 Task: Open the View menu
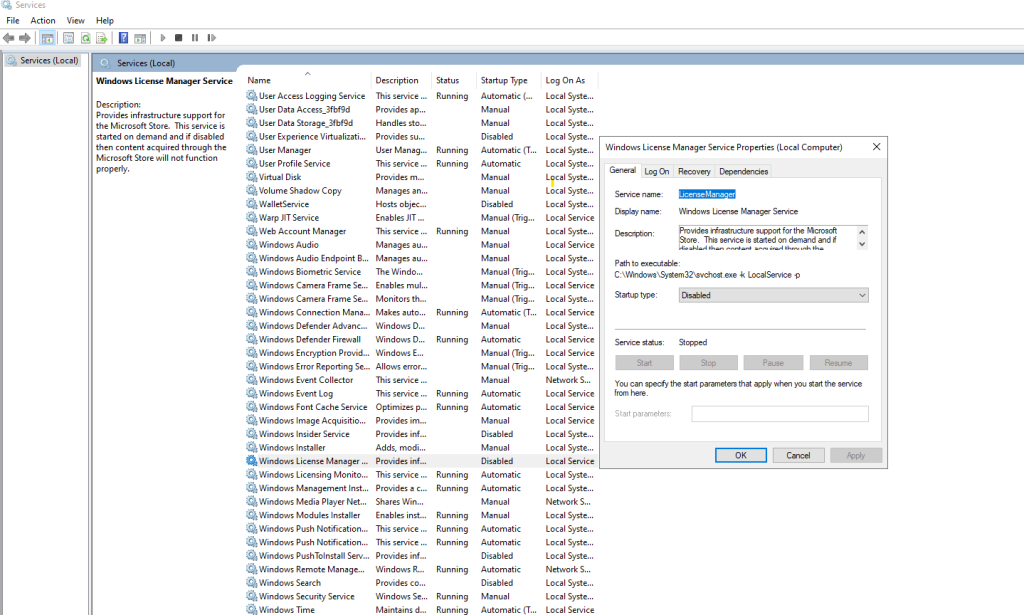click(75, 20)
